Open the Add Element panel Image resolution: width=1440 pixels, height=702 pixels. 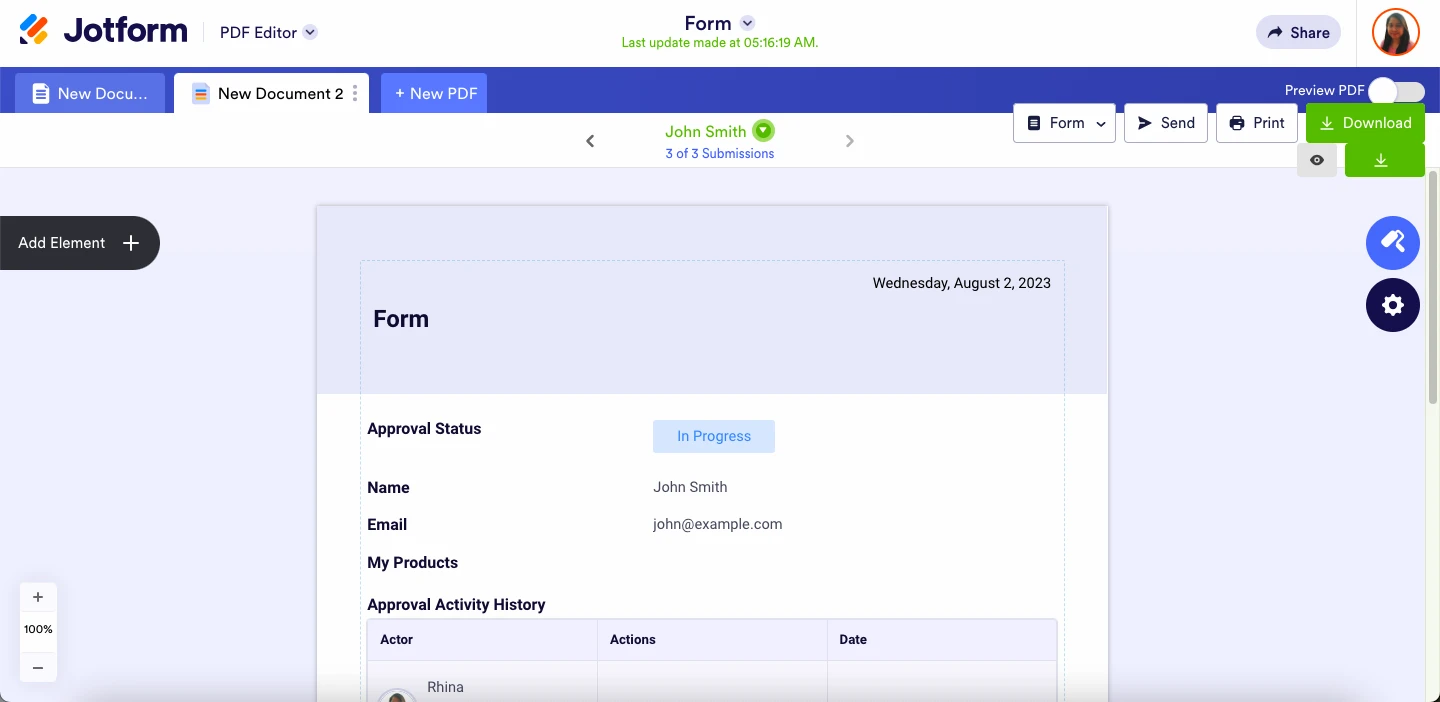(79, 243)
